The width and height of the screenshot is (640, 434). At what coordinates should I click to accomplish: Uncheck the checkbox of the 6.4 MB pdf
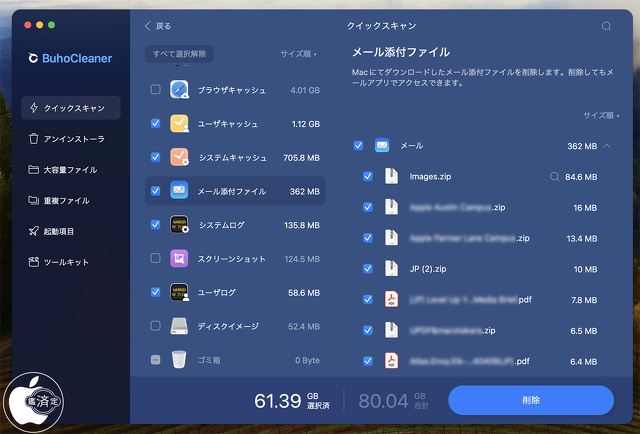[368, 361]
